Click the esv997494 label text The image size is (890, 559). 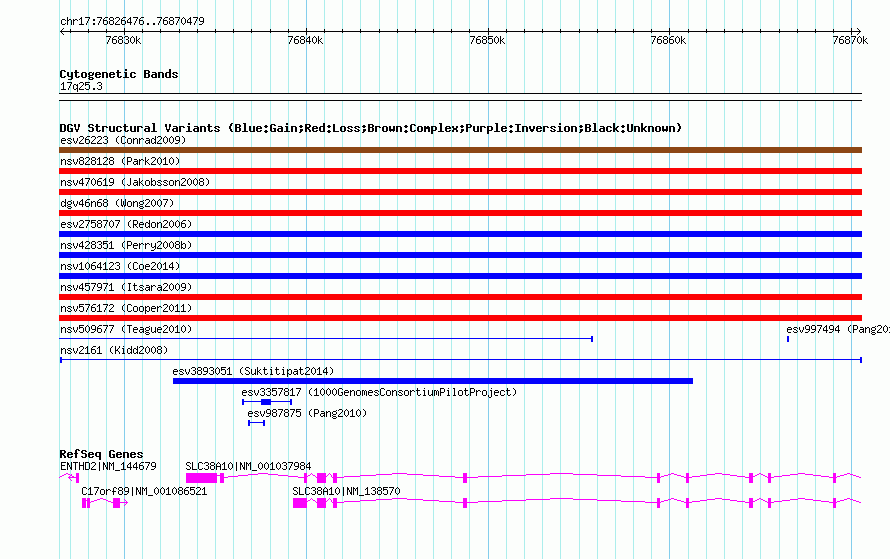click(838, 329)
